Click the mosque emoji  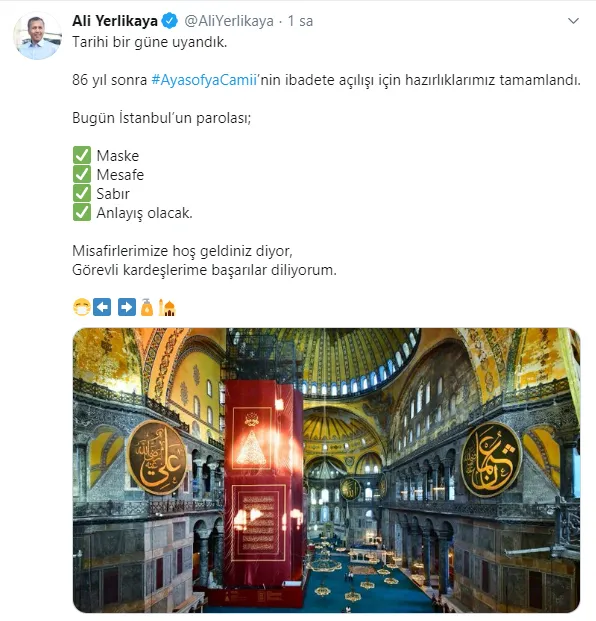pyautogui.click(x=167, y=307)
